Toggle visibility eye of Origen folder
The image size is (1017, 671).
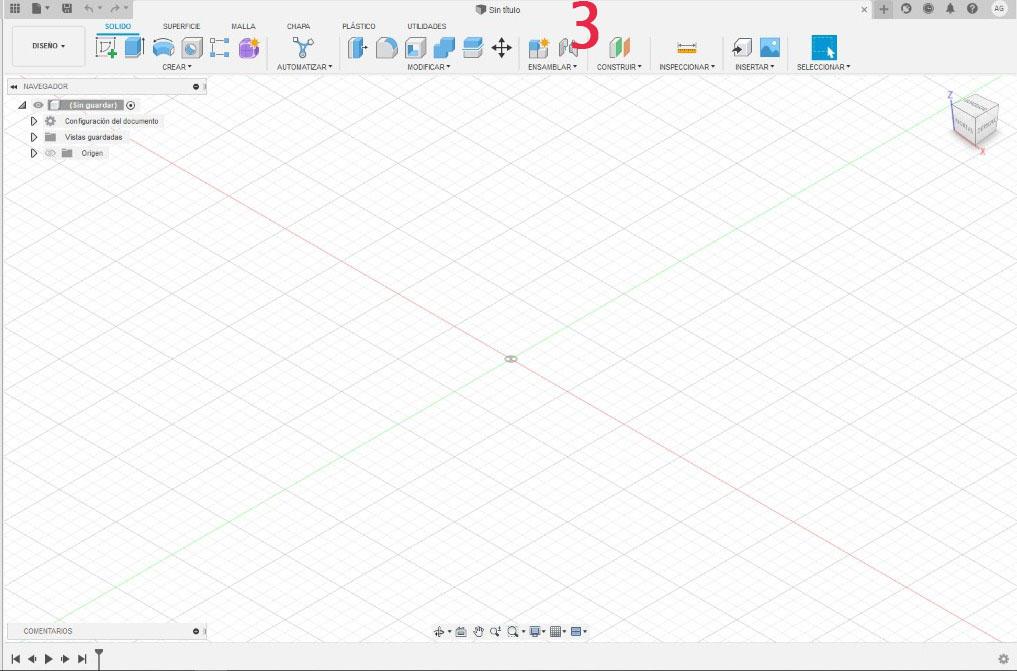coord(50,154)
